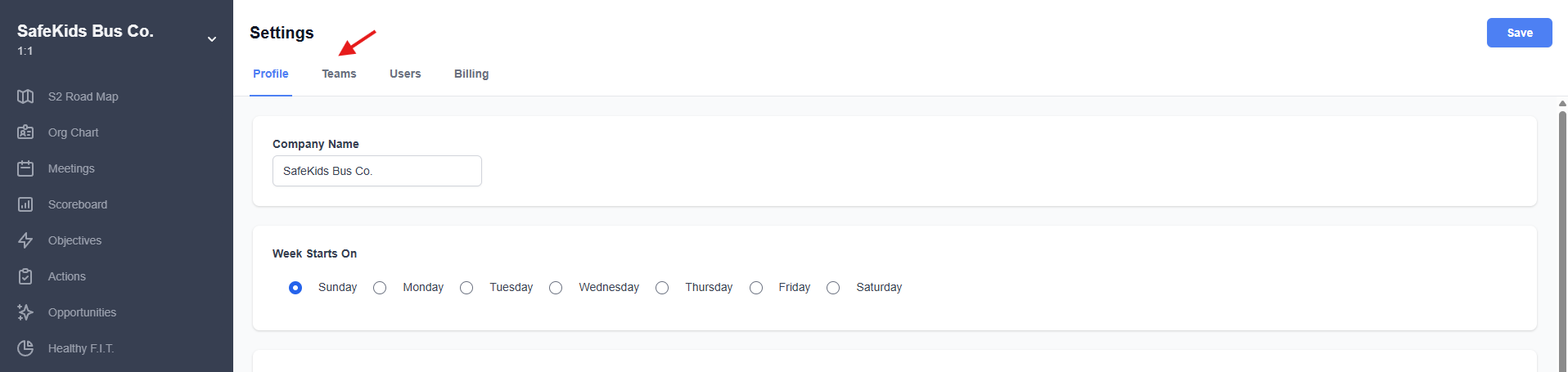
Task: Click the Scoreboard chart icon
Action: click(25, 204)
